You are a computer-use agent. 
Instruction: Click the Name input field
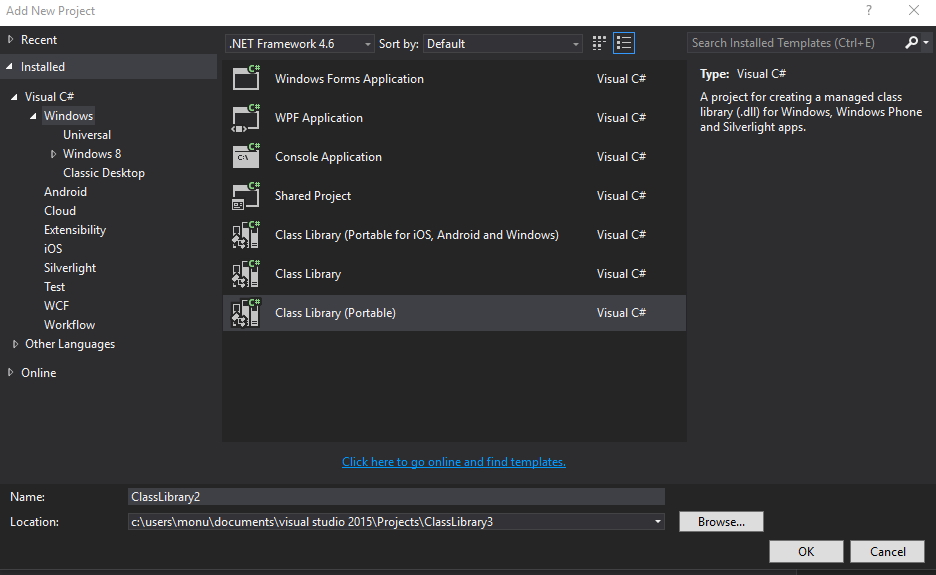pos(396,497)
